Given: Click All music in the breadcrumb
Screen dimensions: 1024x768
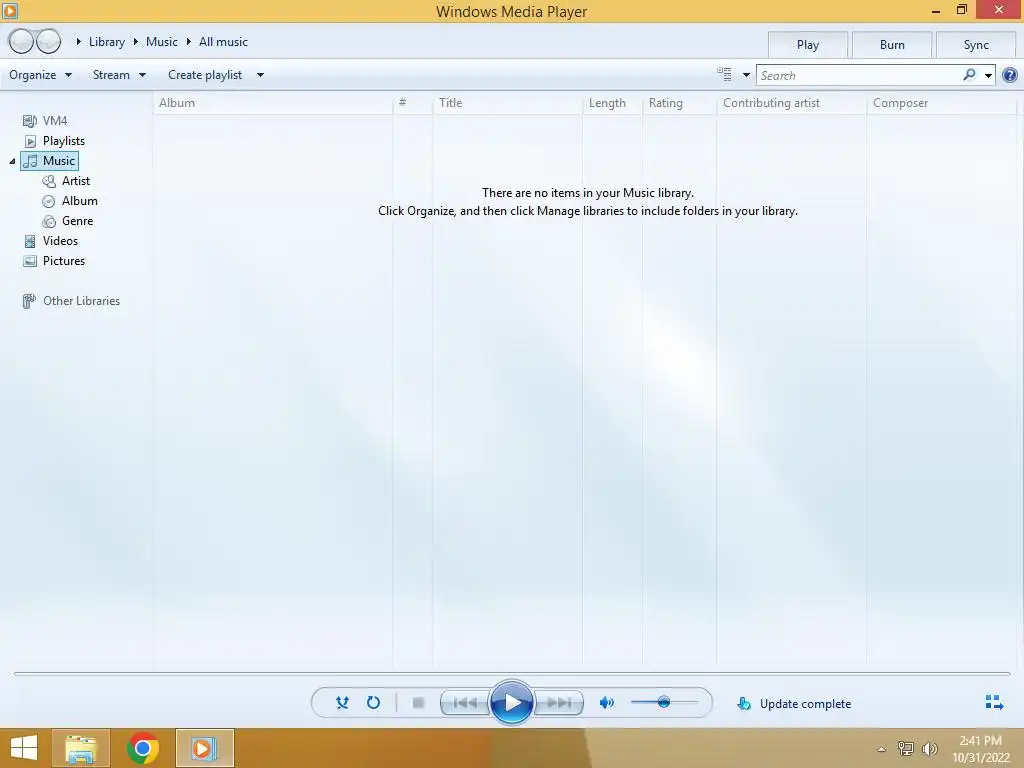Looking at the screenshot, I should coord(223,42).
